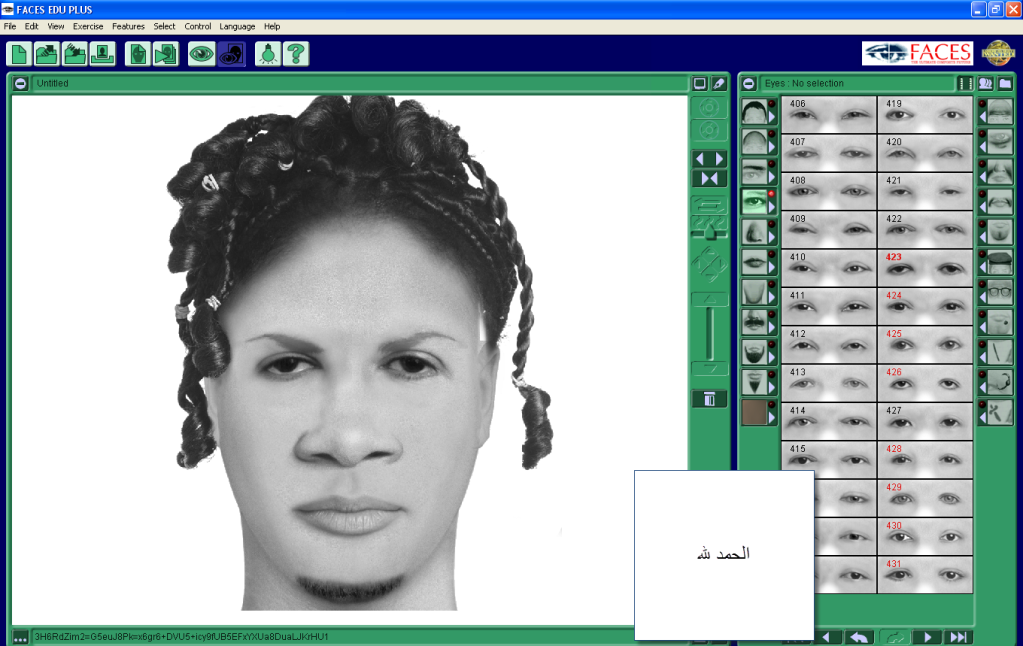Screen dimensions: 1023x646
Task: Expand lips category with its arrow
Action: [x=772, y=267]
